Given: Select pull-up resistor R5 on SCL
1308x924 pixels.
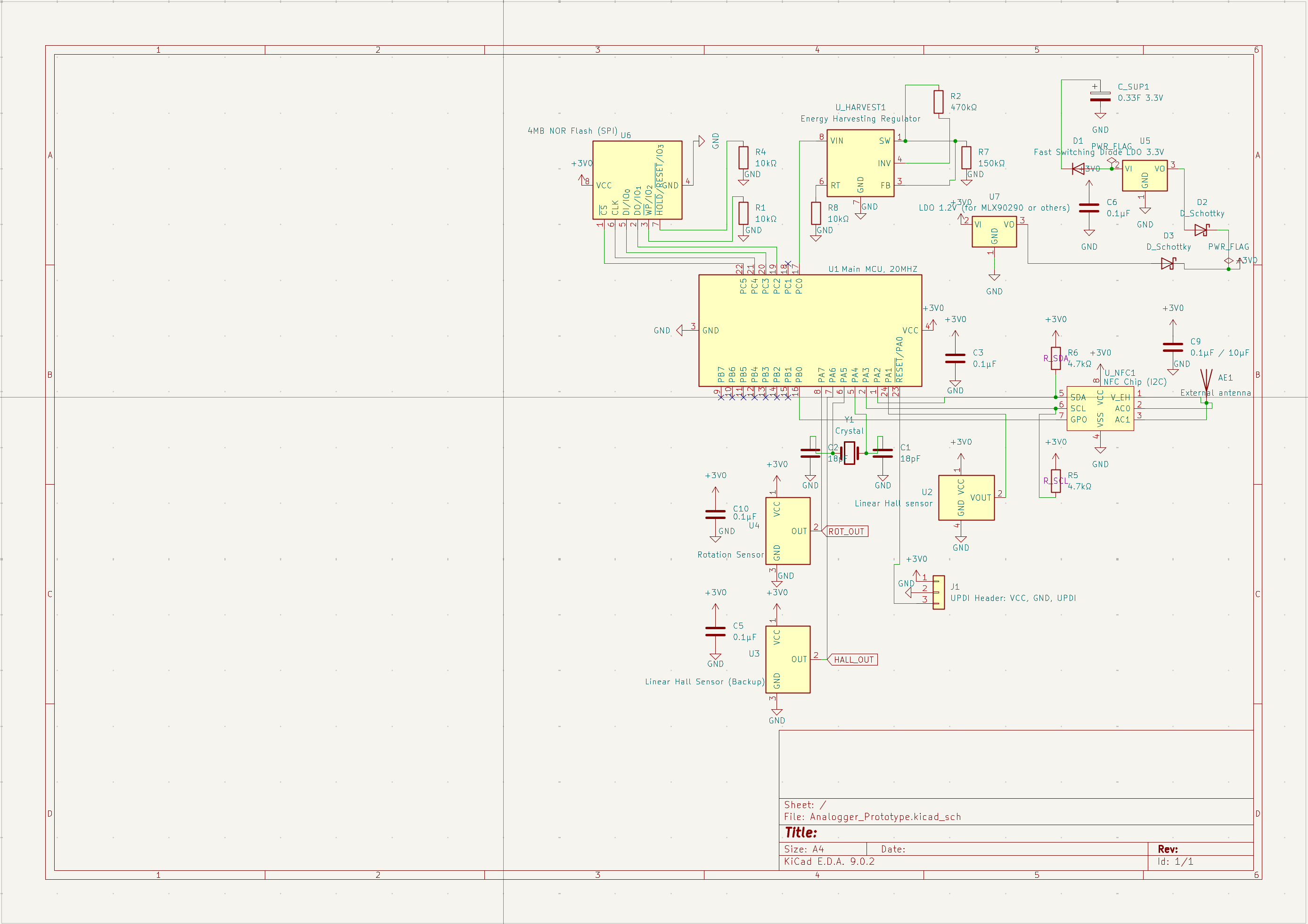Looking at the screenshot, I should coord(1055,481).
